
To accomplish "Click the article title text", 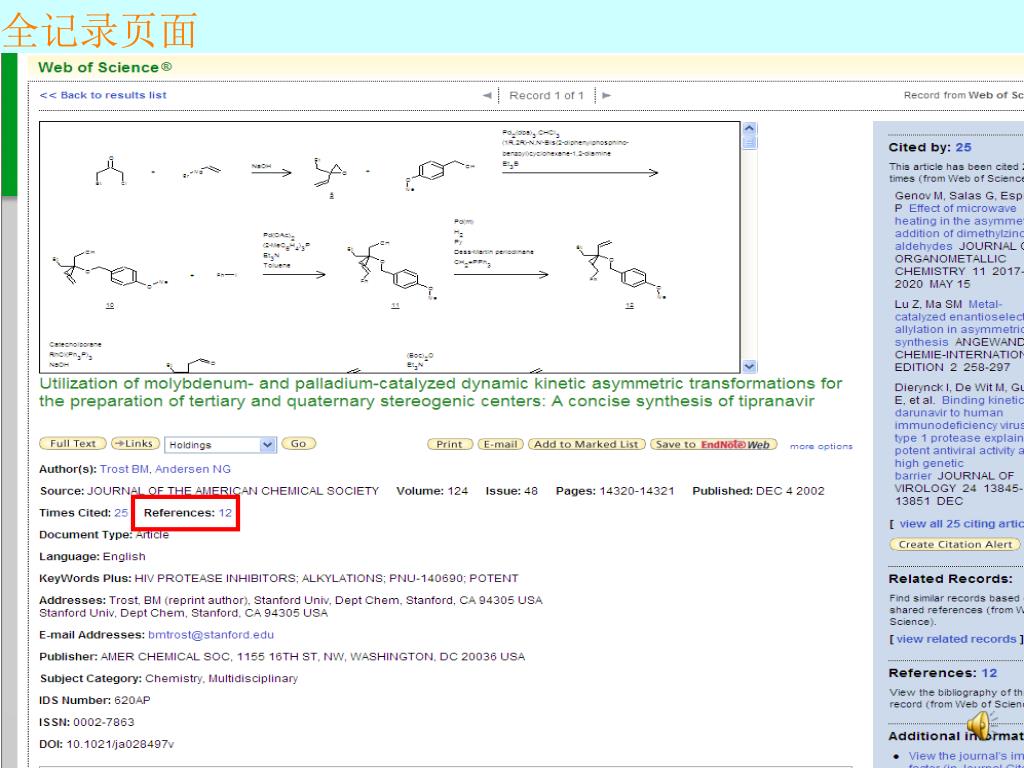I will tap(441, 392).
